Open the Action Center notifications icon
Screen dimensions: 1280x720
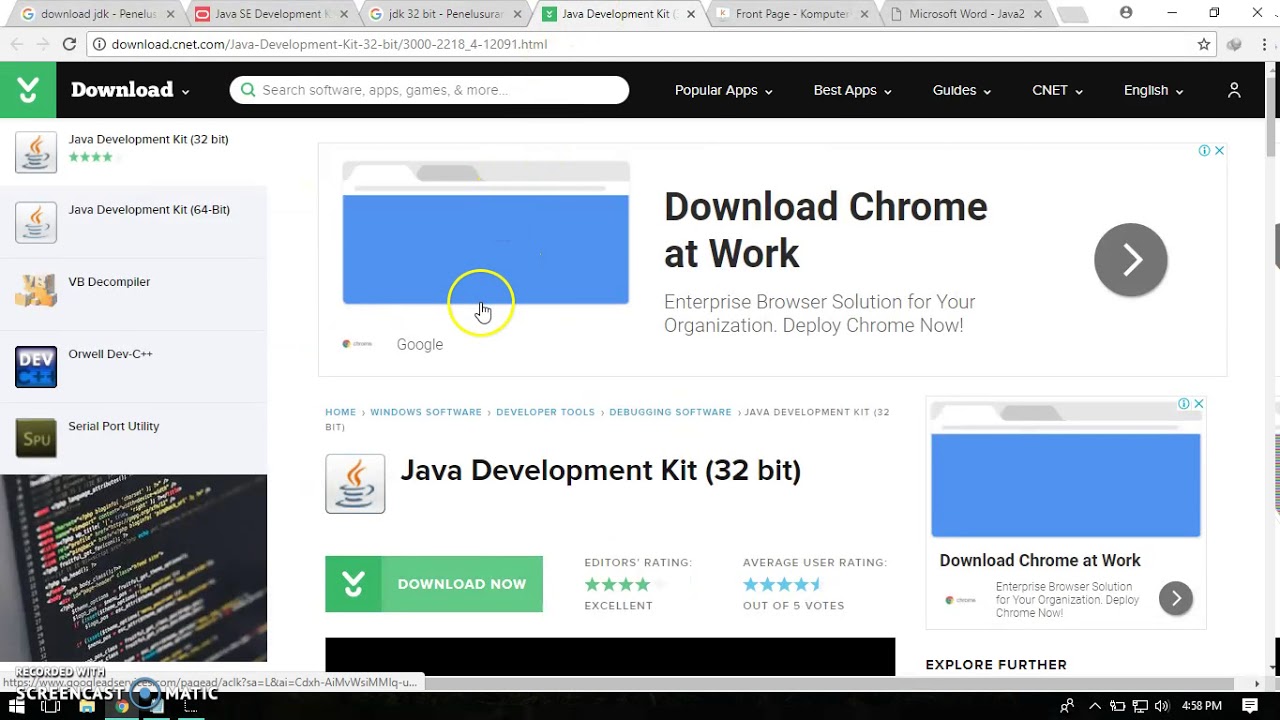point(1250,706)
